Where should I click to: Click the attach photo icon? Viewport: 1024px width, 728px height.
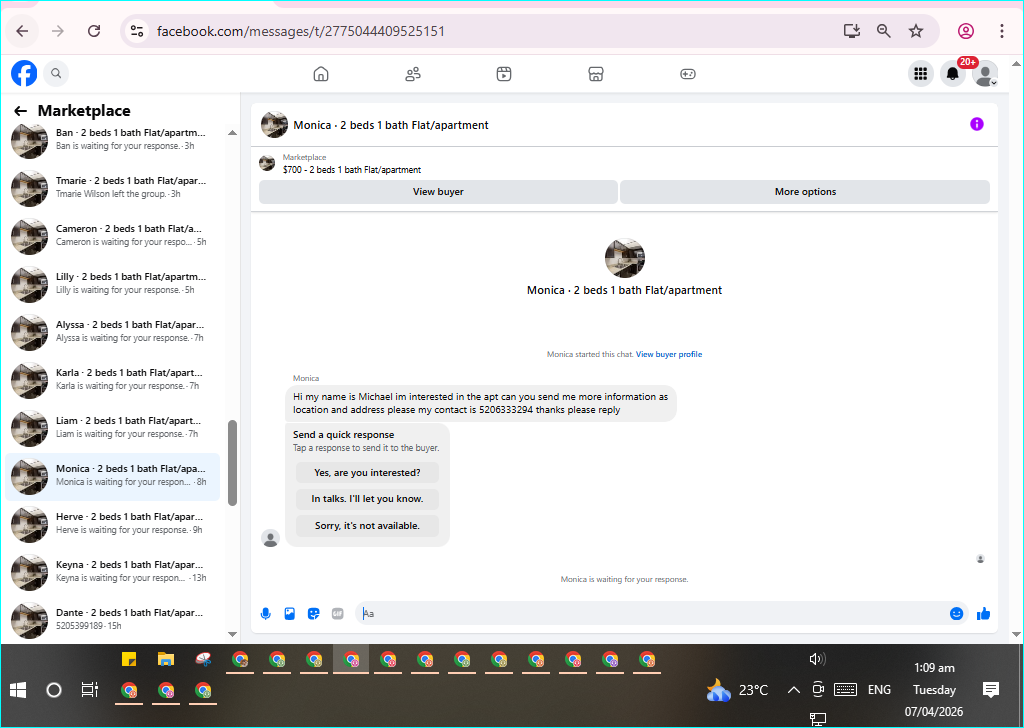289,614
